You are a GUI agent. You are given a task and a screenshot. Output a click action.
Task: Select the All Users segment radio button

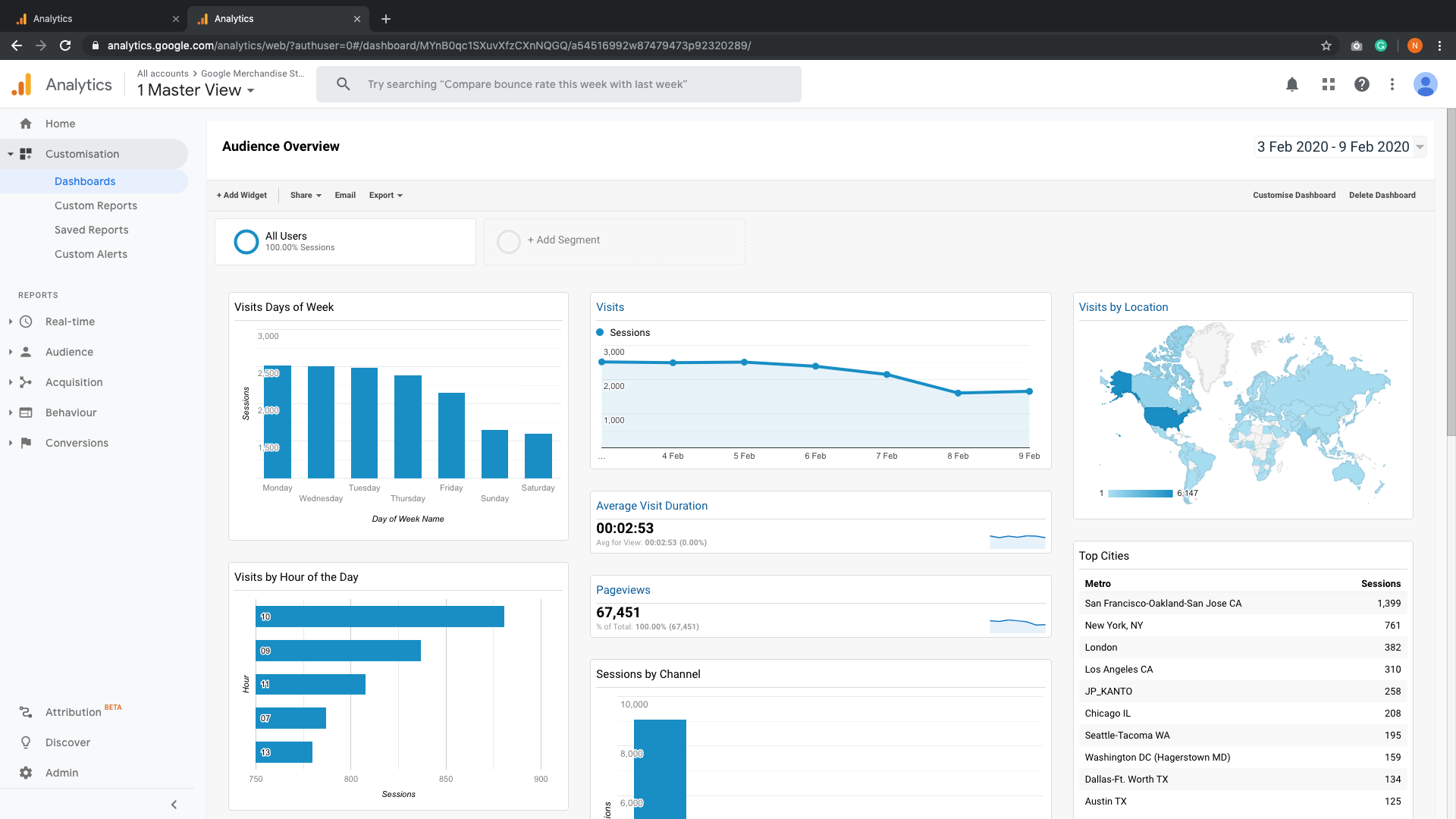pos(246,241)
